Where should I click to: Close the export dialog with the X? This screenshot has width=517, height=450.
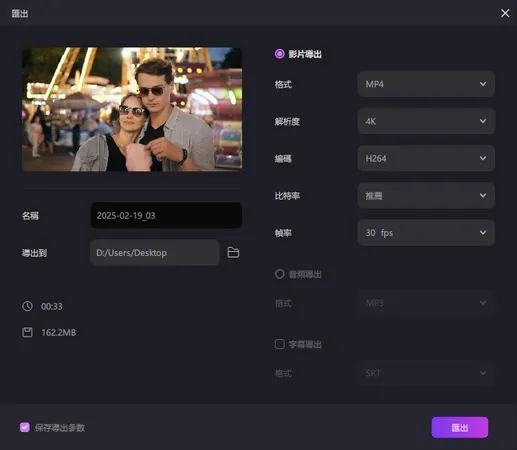coord(505,13)
